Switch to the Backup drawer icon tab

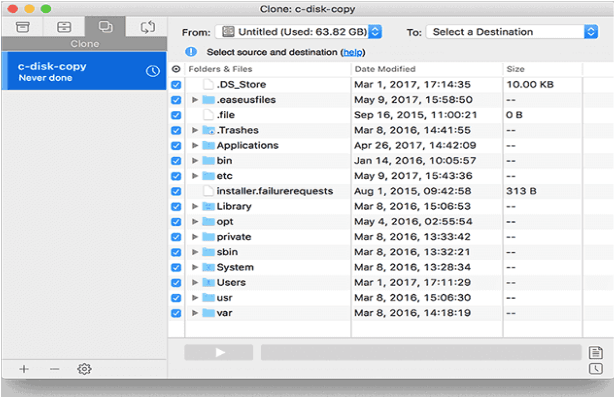(64, 27)
